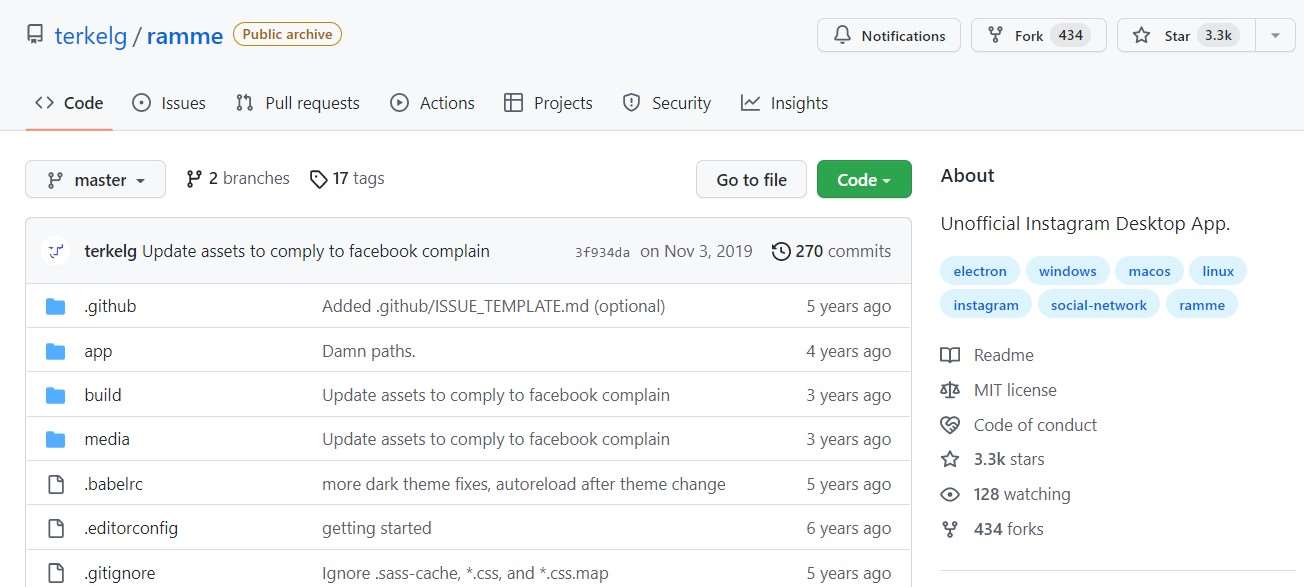Click the git branch icon beside master
The image size is (1304, 587).
55,180
